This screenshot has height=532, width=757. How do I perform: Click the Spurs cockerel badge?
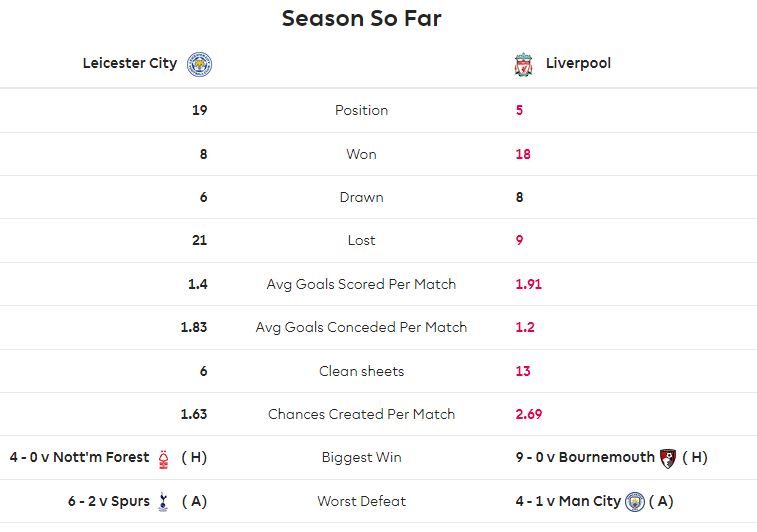coord(163,502)
